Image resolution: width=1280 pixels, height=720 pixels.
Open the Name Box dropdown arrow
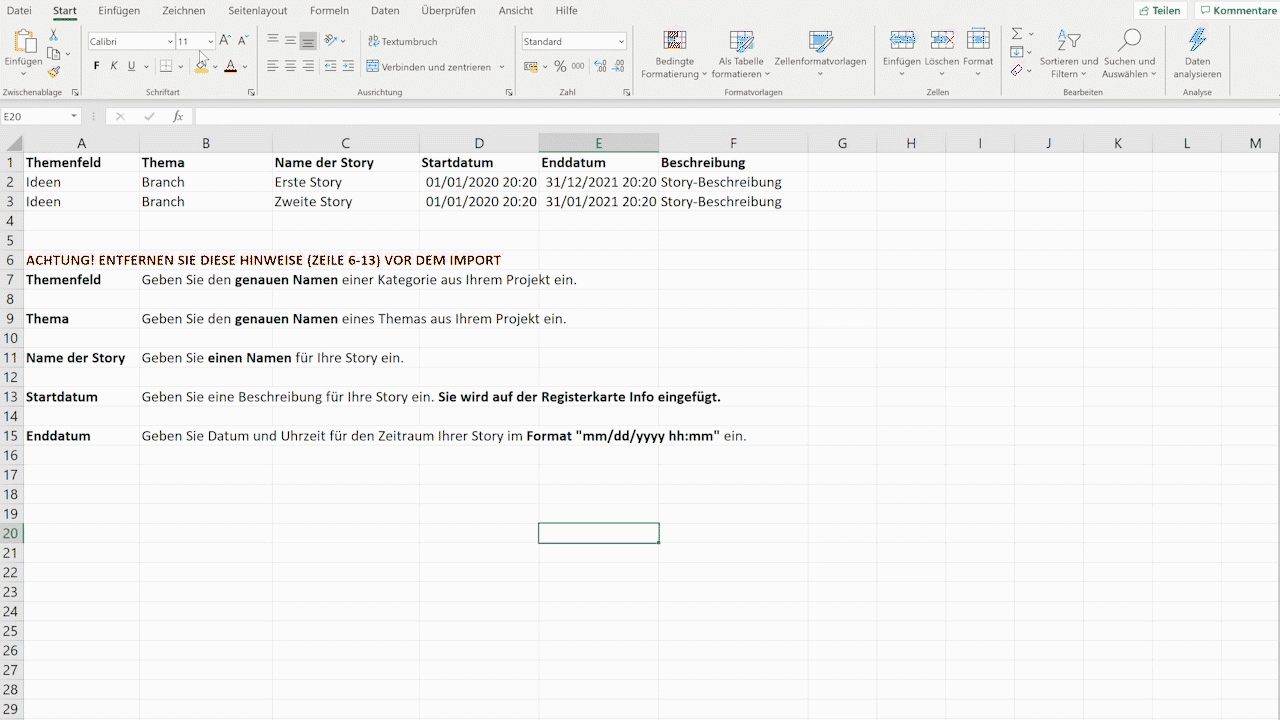point(74,117)
